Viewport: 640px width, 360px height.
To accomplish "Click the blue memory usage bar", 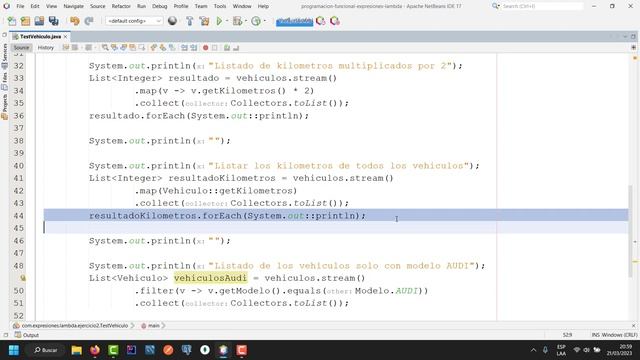I will pos(294,21).
